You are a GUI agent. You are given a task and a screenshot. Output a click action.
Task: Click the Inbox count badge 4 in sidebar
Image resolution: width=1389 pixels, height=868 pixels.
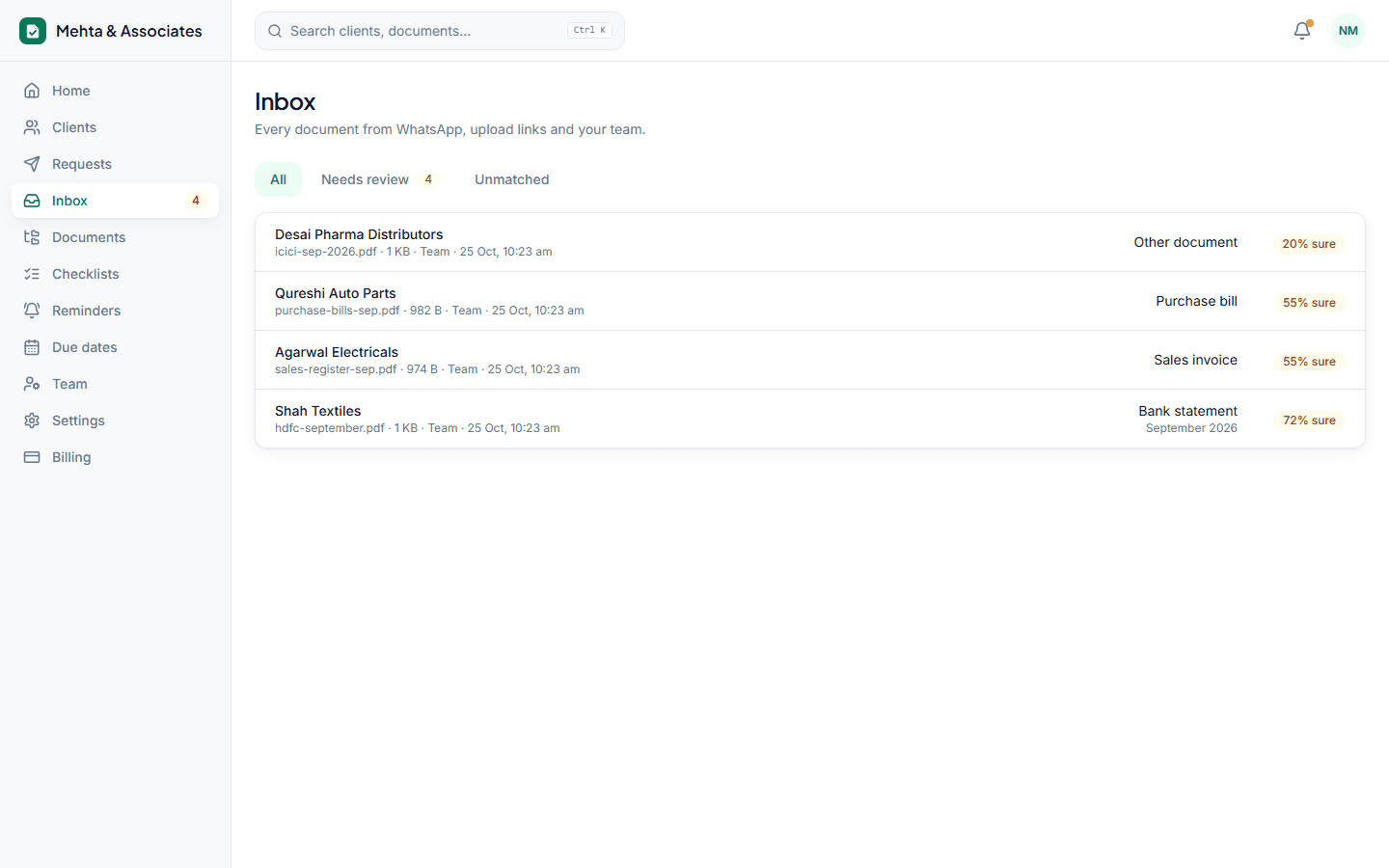tap(196, 201)
